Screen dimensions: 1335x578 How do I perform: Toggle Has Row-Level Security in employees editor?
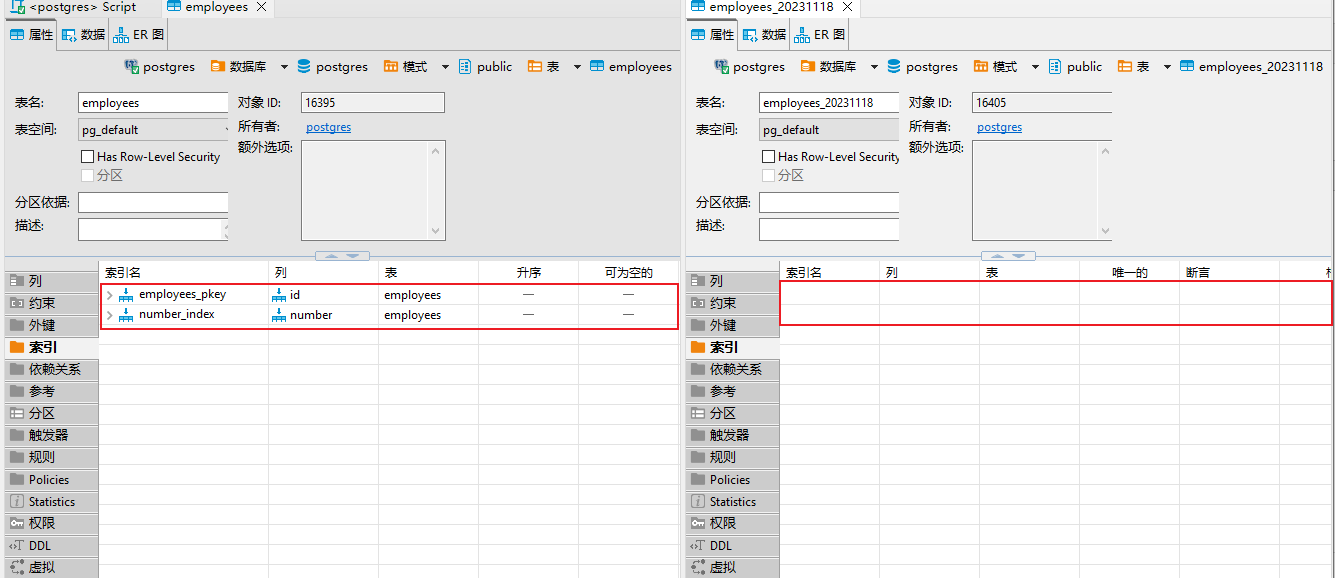click(x=88, y=157)
